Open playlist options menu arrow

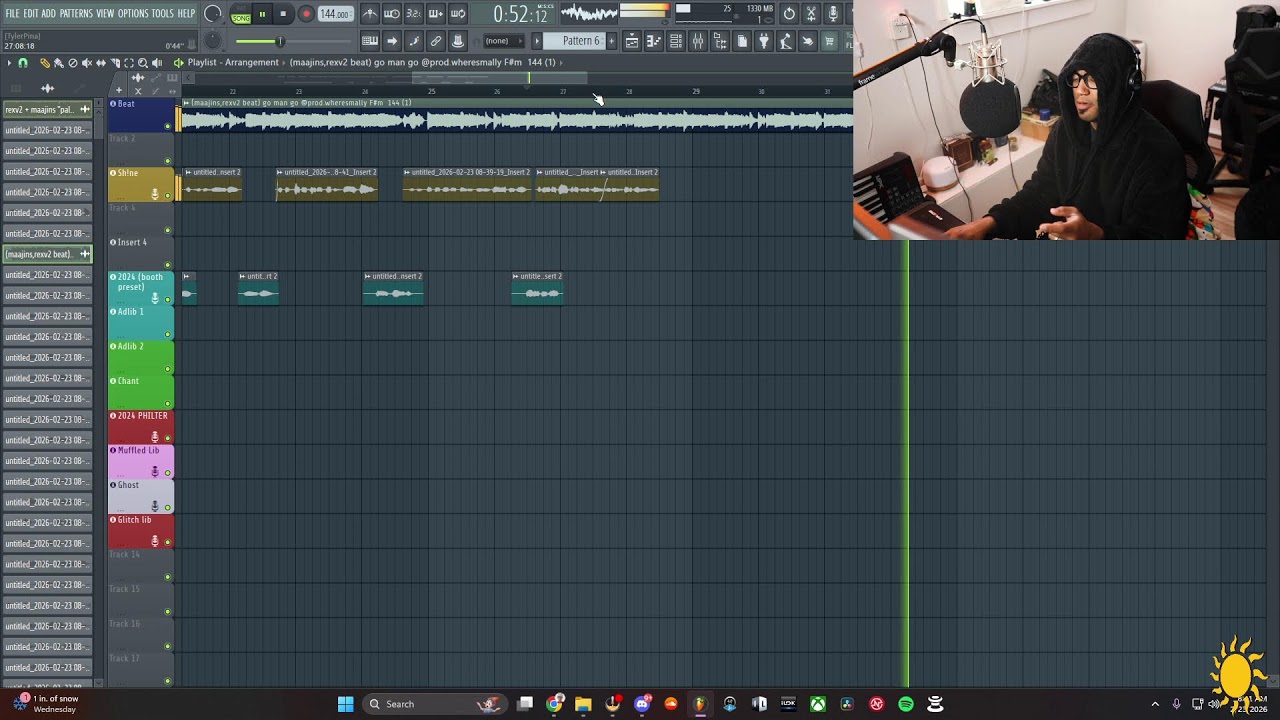[x=9, y=63]
